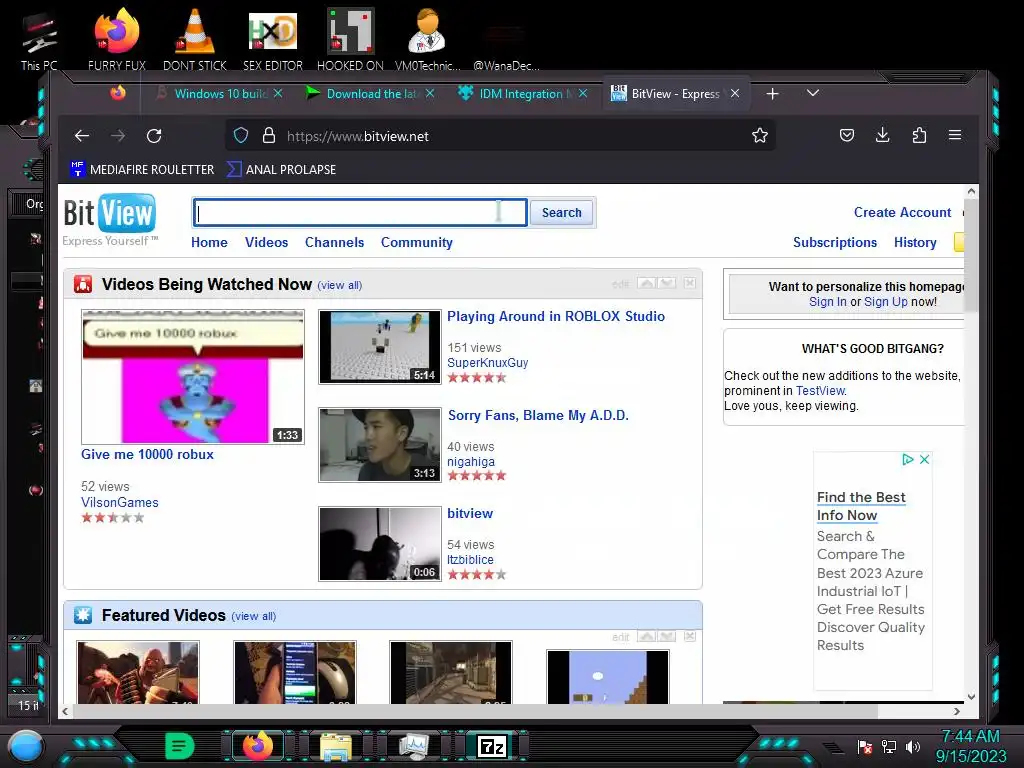
Task: Move Videos Being Watched Now module up
Action: coord(647,283)
